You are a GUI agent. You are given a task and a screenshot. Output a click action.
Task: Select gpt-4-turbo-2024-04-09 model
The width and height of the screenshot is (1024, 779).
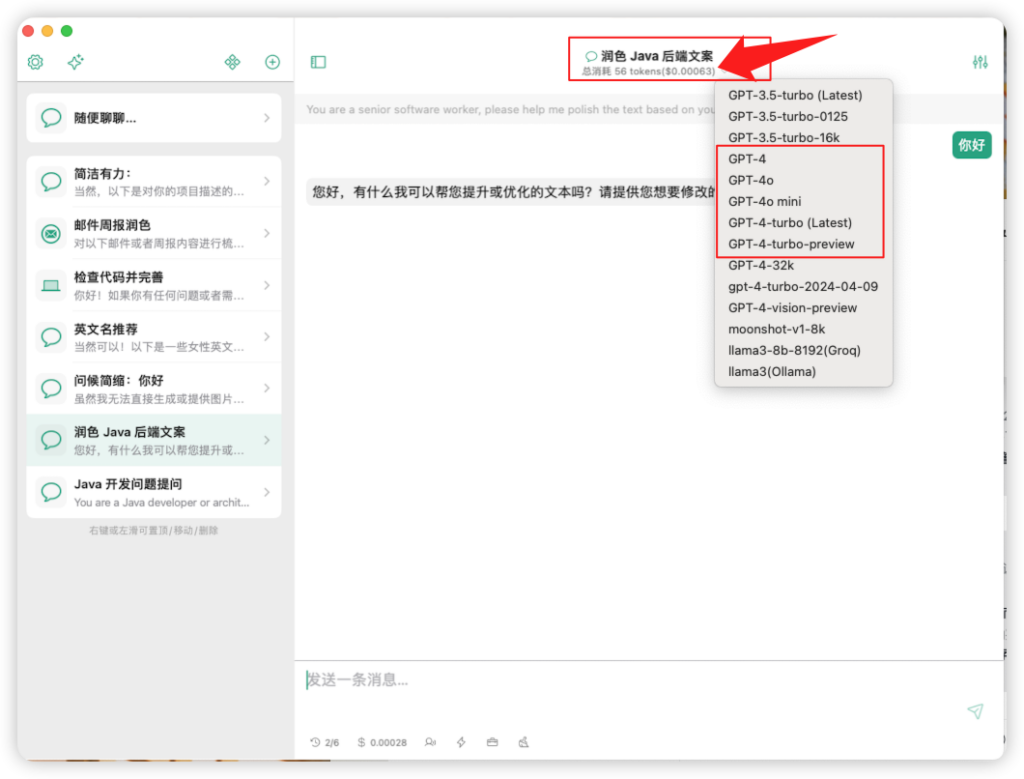point(803,287)
